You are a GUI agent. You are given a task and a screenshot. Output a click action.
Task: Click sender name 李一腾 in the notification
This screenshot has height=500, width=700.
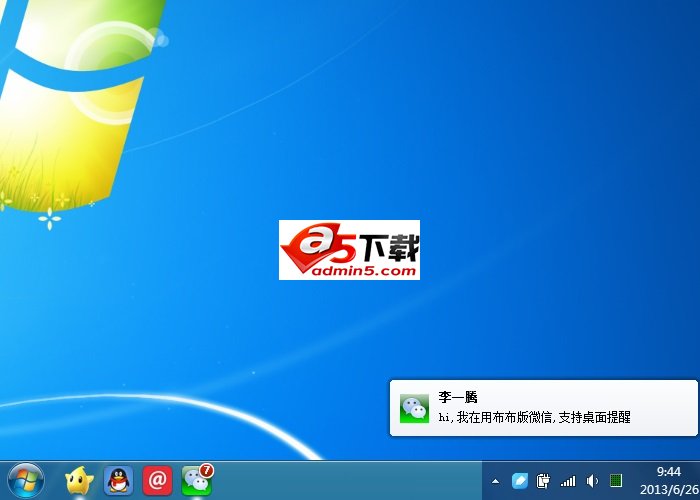click(458, 397)
